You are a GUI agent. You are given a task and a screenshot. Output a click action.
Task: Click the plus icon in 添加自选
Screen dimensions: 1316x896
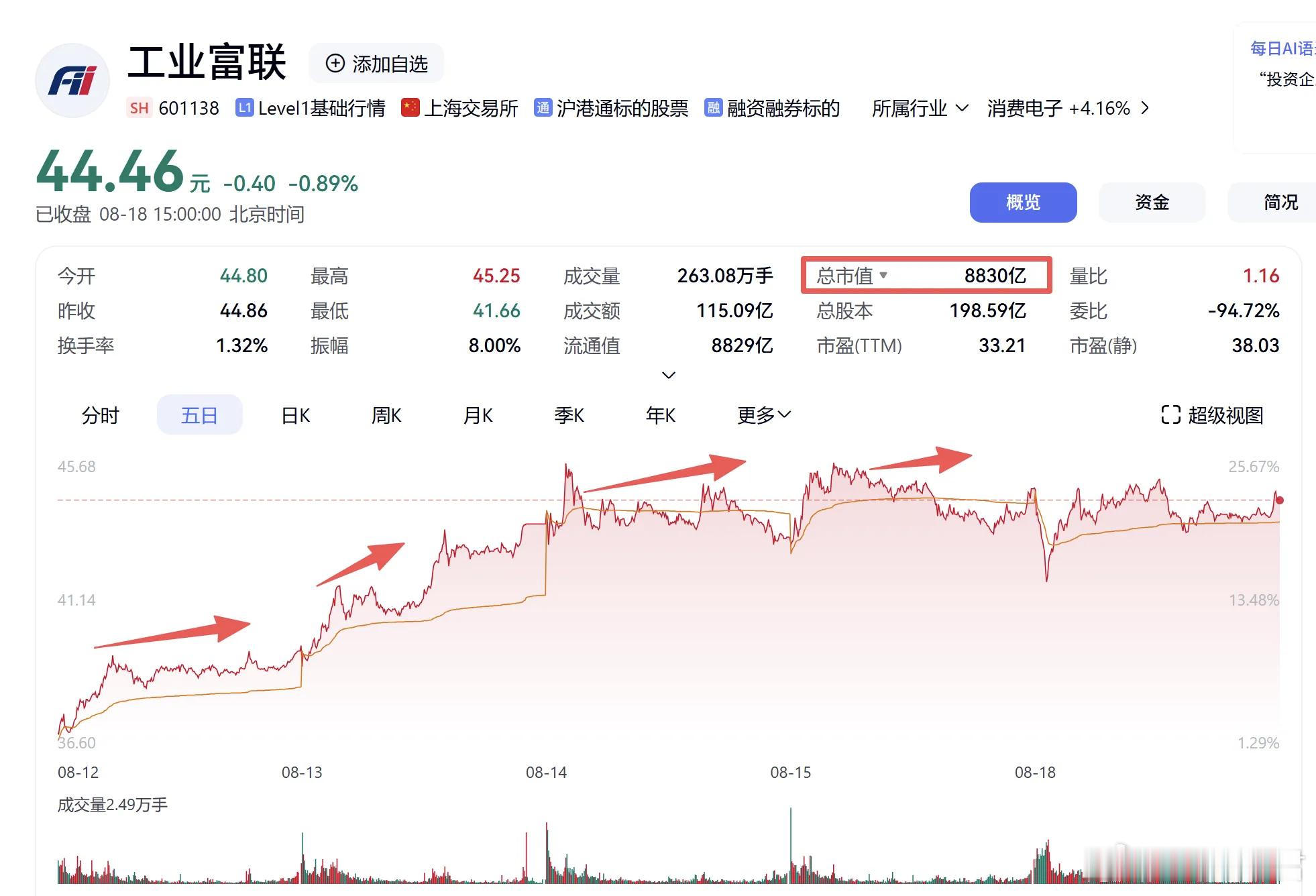(335, 64)
